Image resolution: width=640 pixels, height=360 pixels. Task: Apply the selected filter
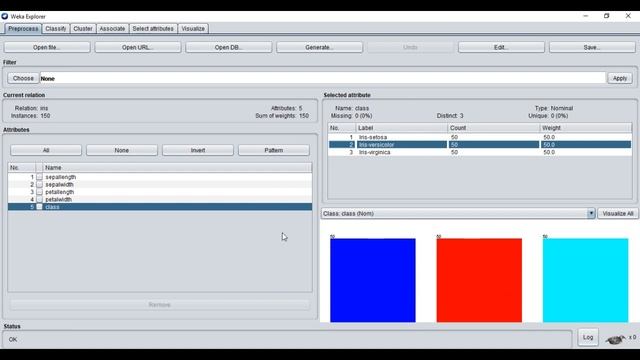click(620, 78)
